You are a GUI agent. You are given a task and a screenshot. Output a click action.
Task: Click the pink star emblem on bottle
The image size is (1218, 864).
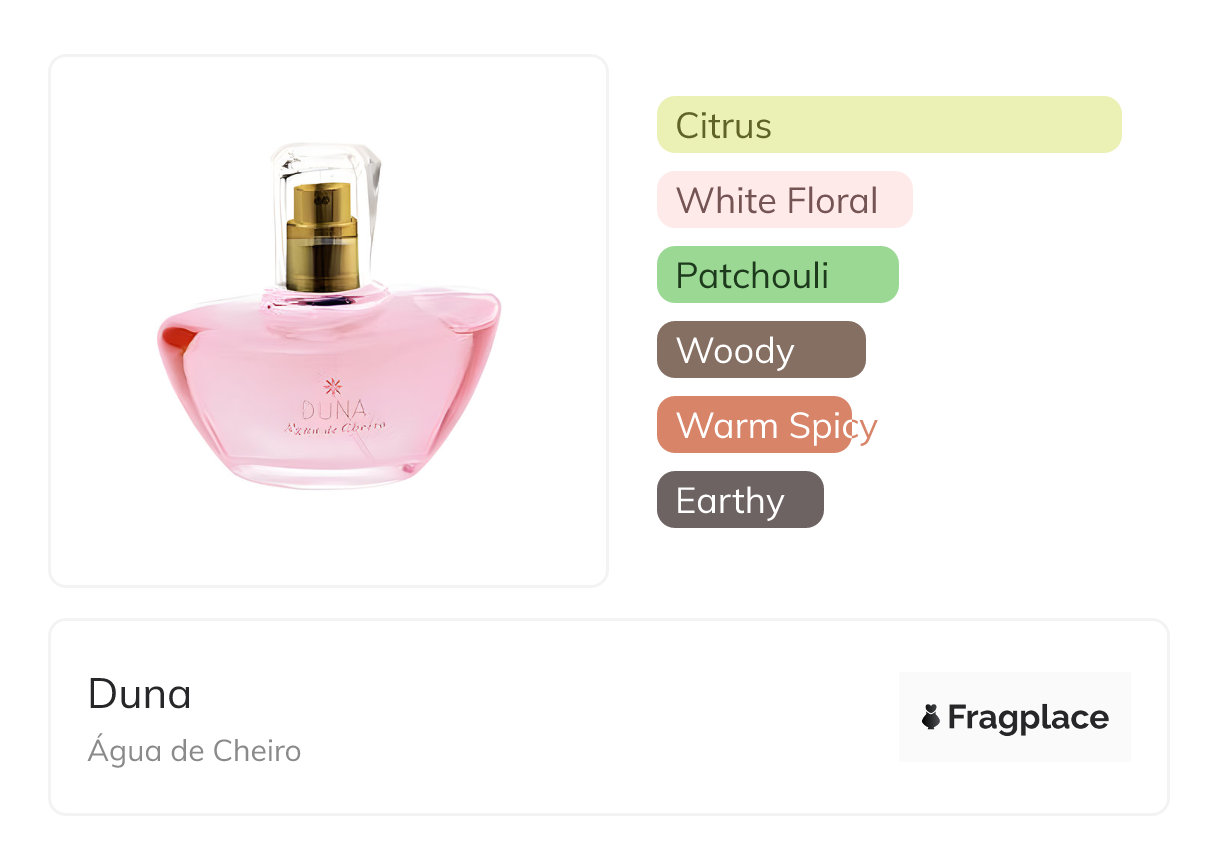(x=333, y=387)
